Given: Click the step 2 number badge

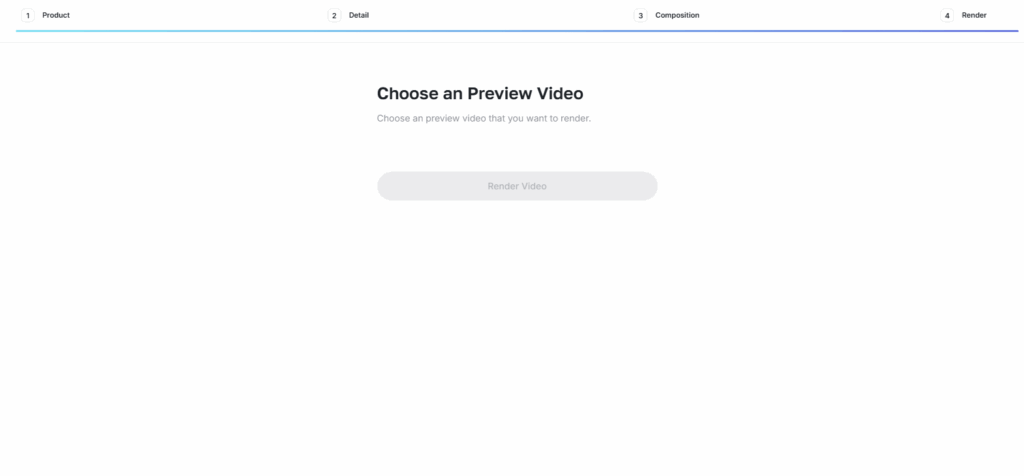Looking at the screenshot, I should [x=334, y=15].
